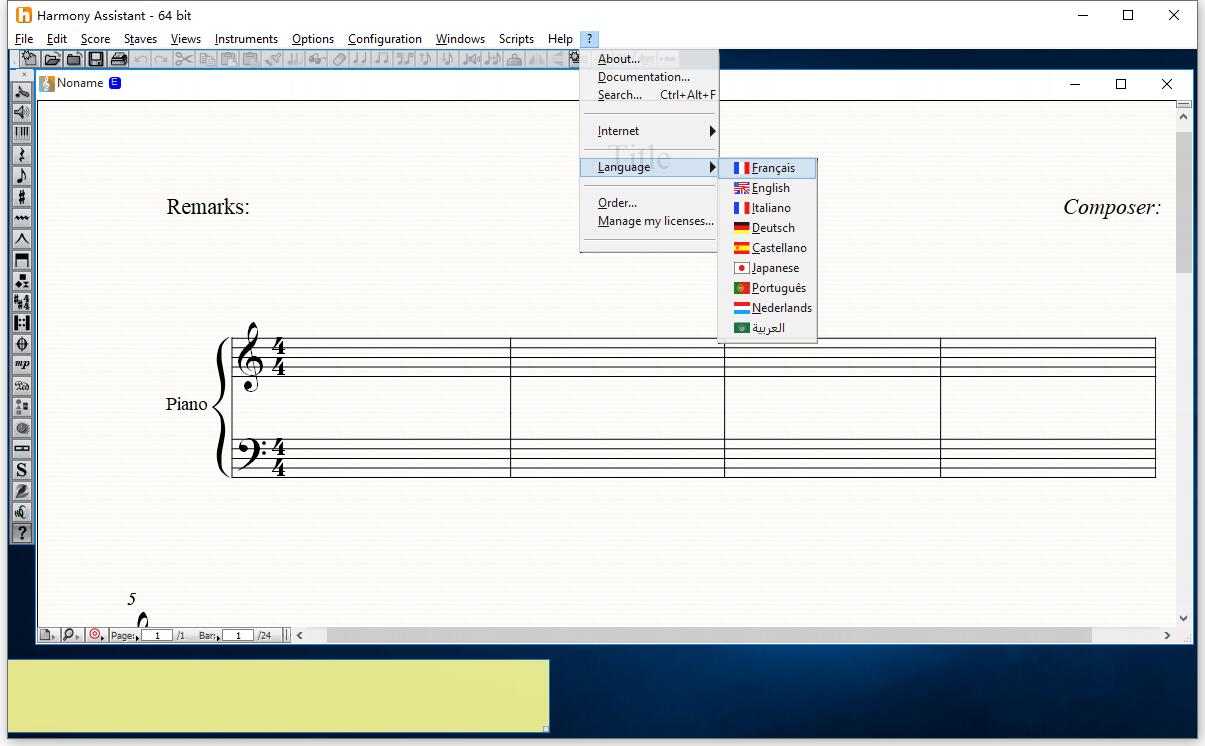
Task: Open the Instruments menu
Action: coord(246,39)
